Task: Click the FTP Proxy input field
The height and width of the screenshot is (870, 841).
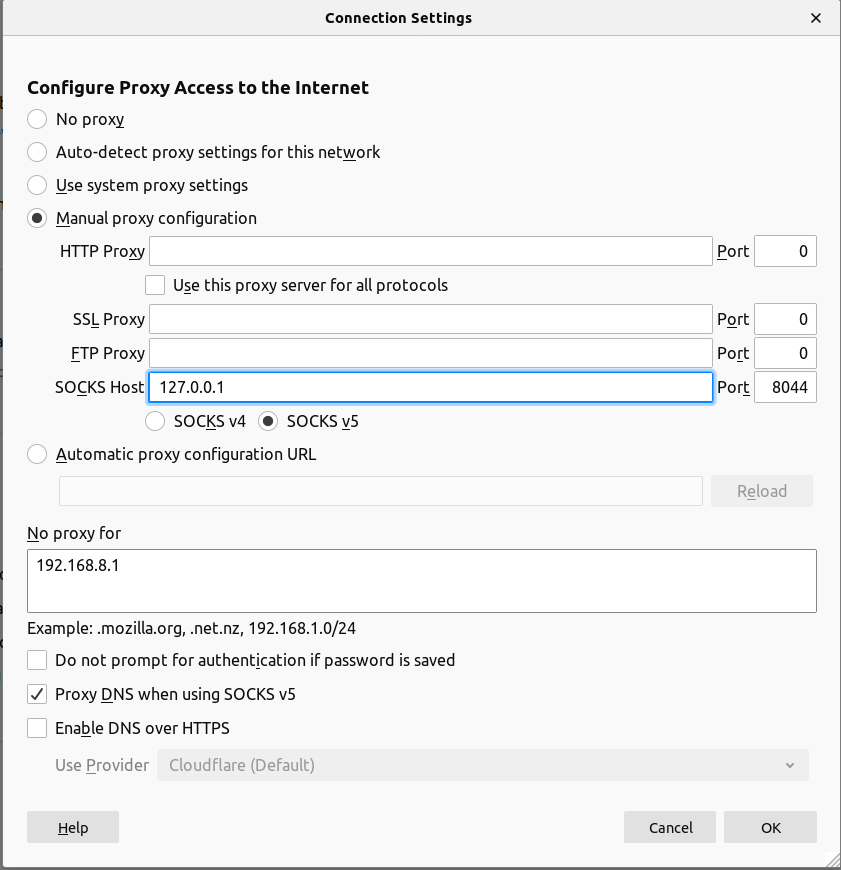Action: pos(430,353)
